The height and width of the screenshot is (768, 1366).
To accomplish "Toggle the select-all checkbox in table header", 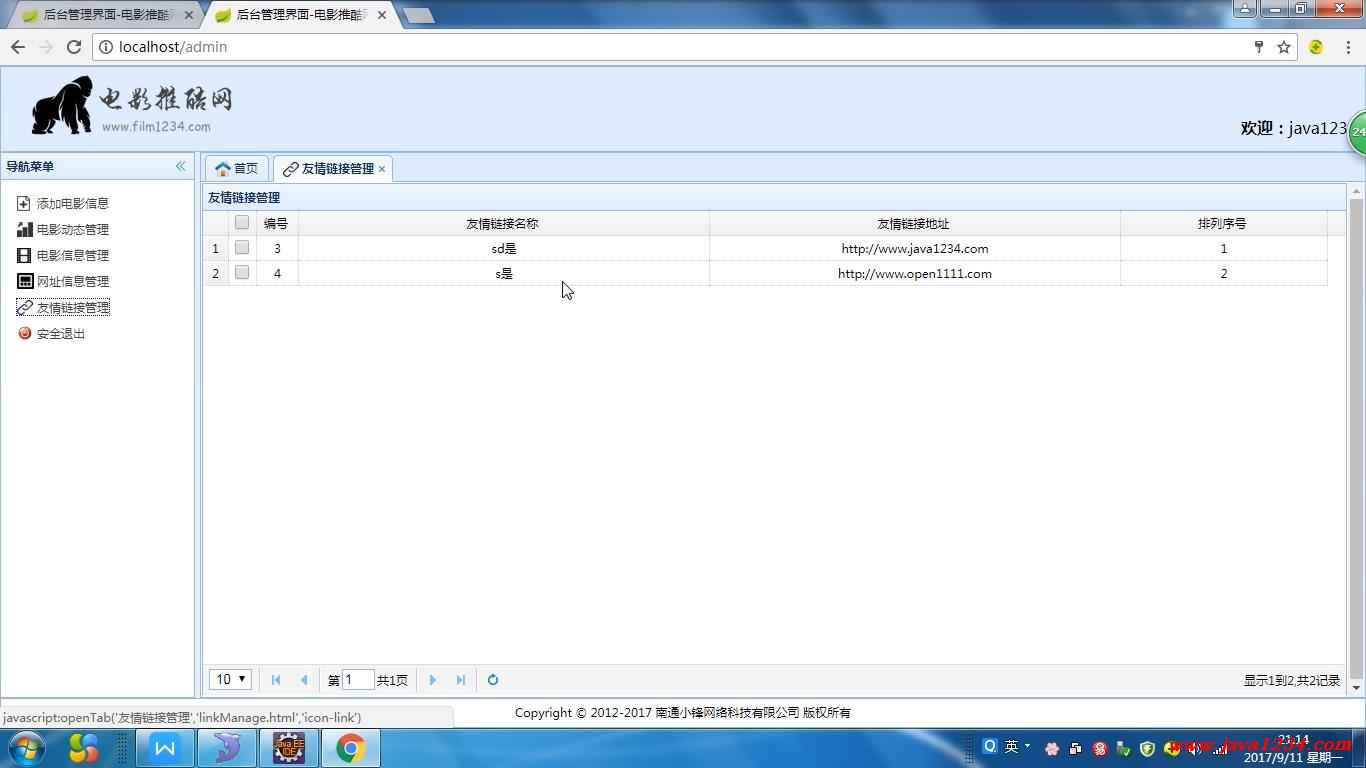I will pyautogui.click(x=242, y=223).
